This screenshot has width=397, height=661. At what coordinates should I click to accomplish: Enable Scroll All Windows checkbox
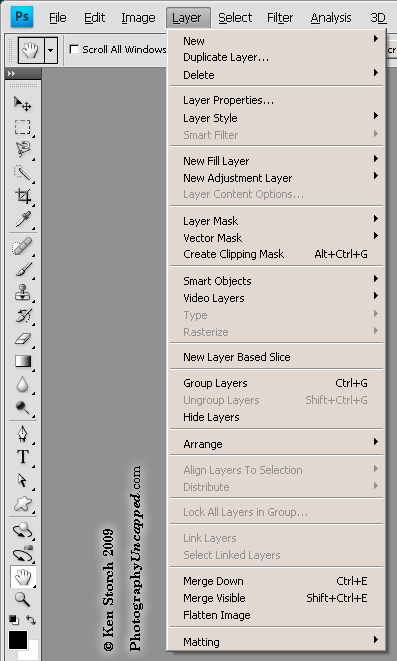pos(74,49)
